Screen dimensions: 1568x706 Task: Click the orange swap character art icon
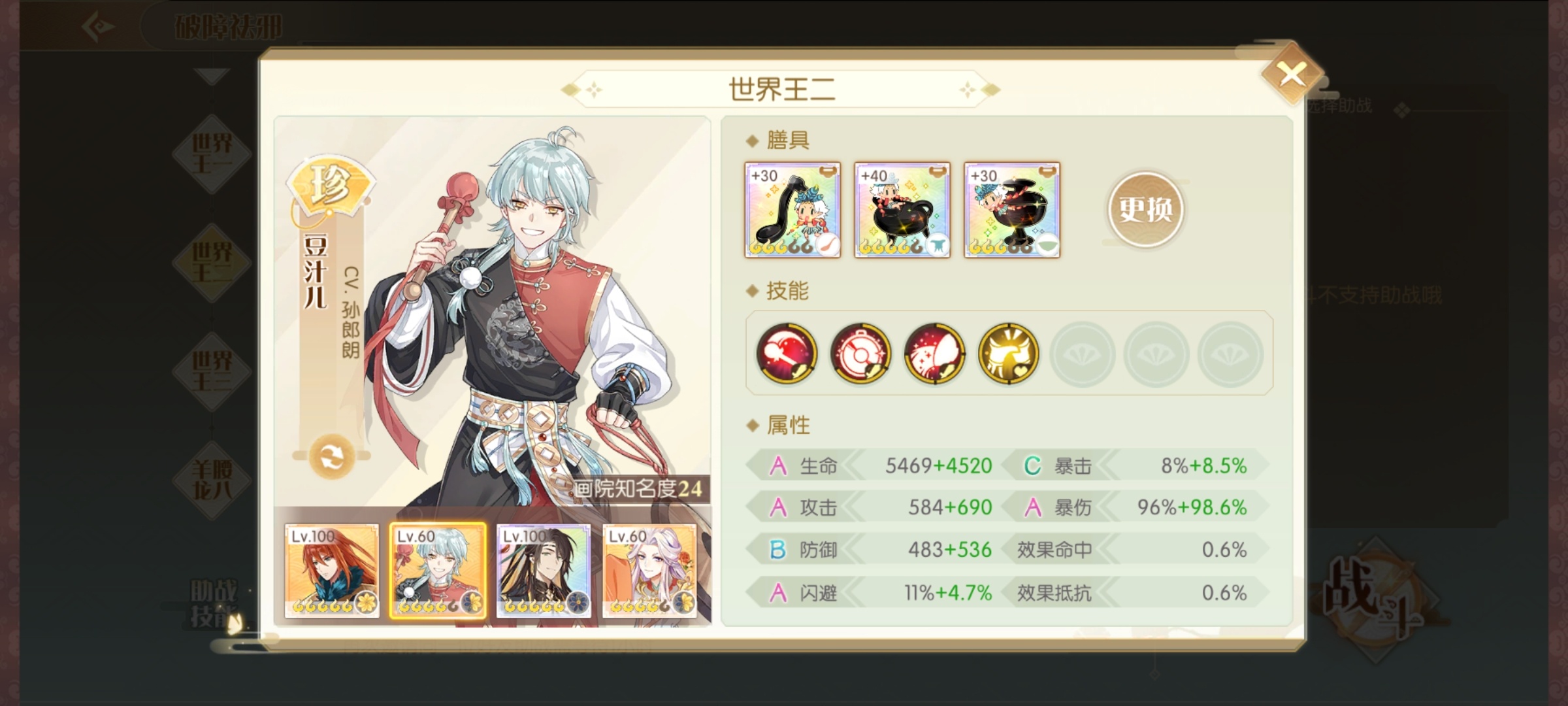click(331, 456)
